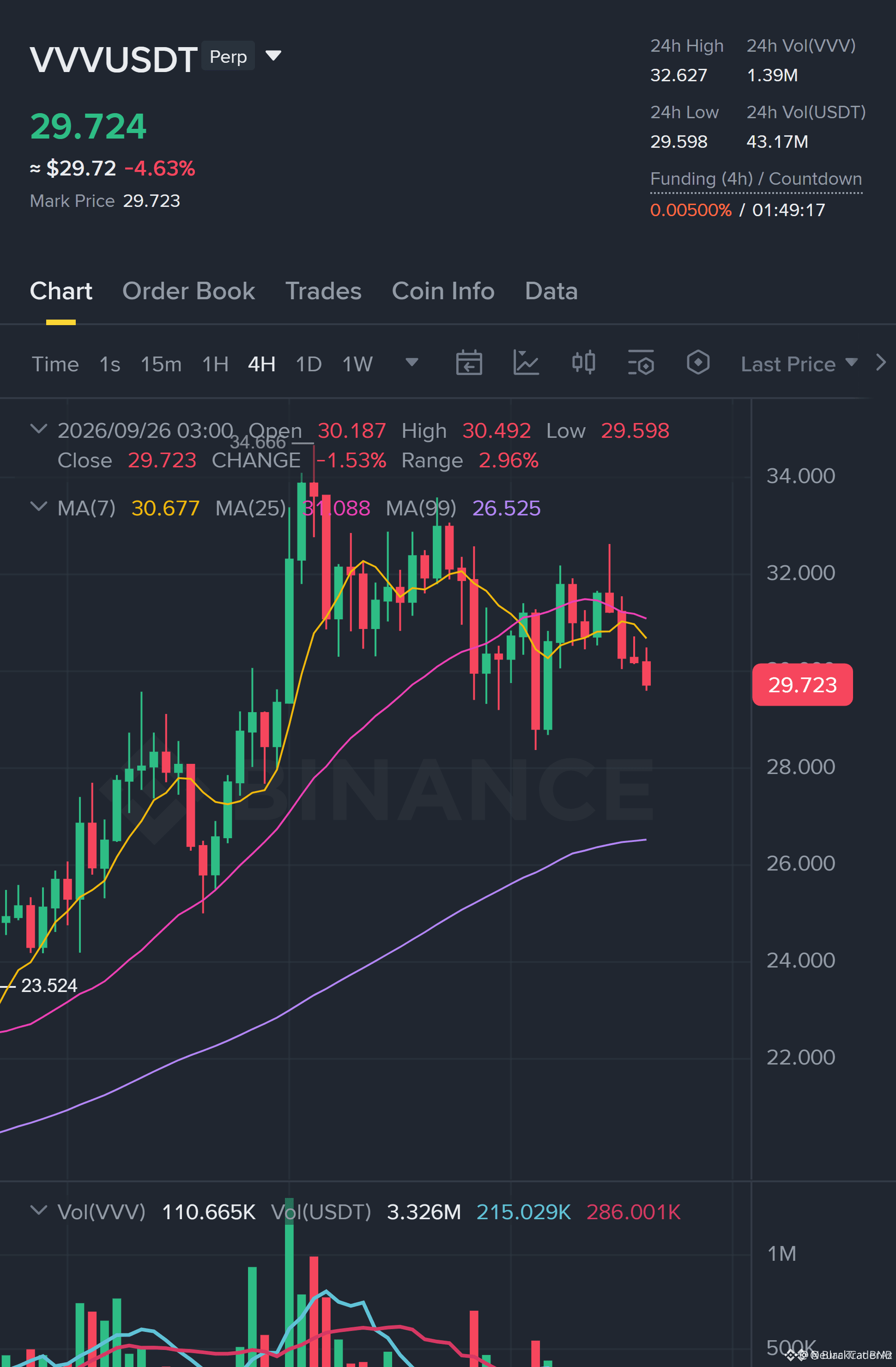896x1367 pixels.
Task: Open the Last Price dropdown
Action: pos(799,364)
